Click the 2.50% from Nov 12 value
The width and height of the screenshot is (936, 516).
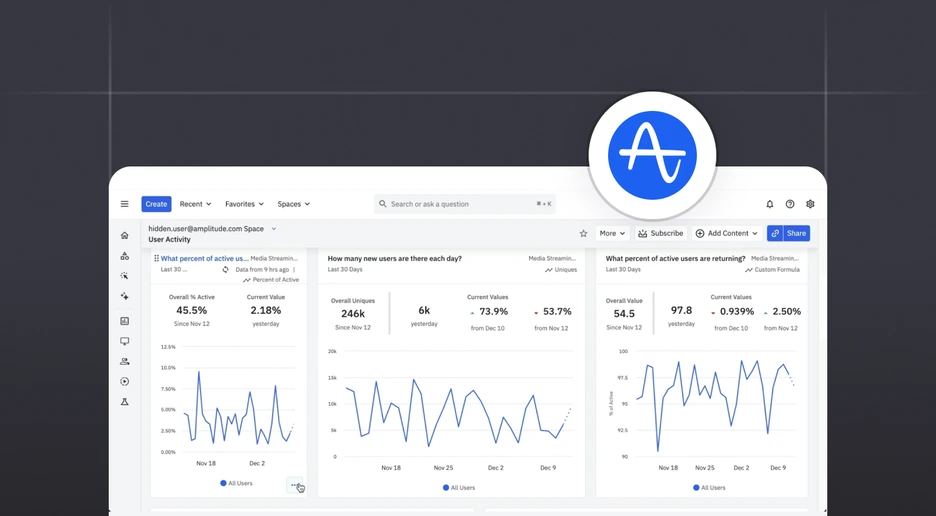(787, 312)
